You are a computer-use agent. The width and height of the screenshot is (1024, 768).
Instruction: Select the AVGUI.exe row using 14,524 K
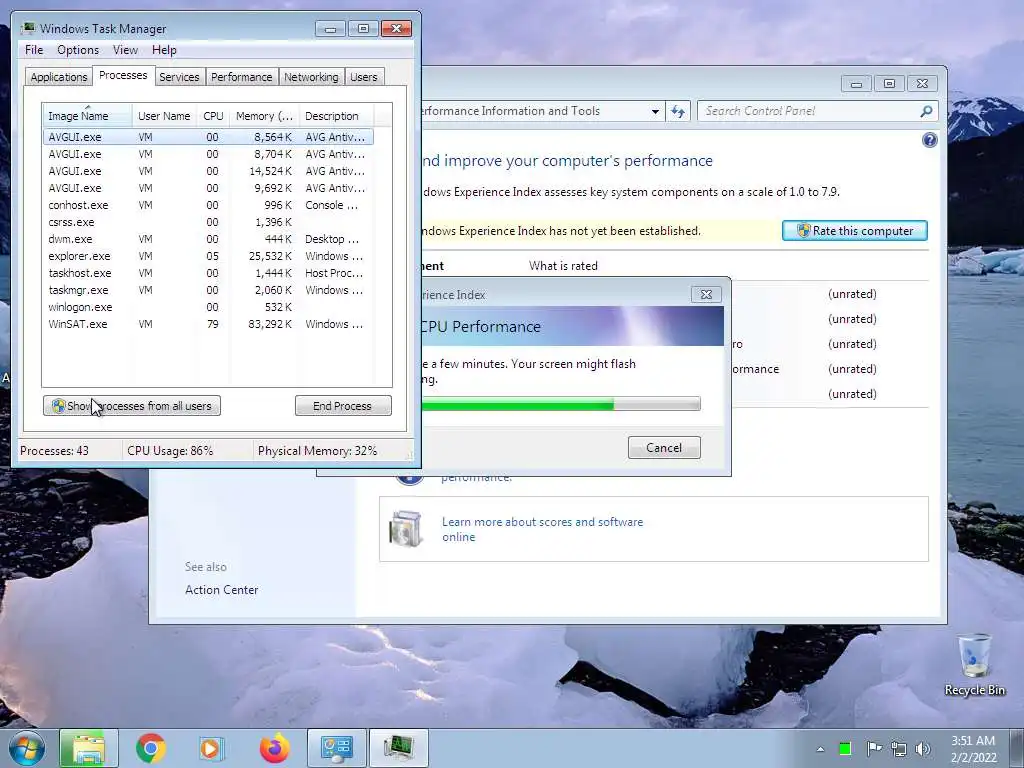point(208,171)
